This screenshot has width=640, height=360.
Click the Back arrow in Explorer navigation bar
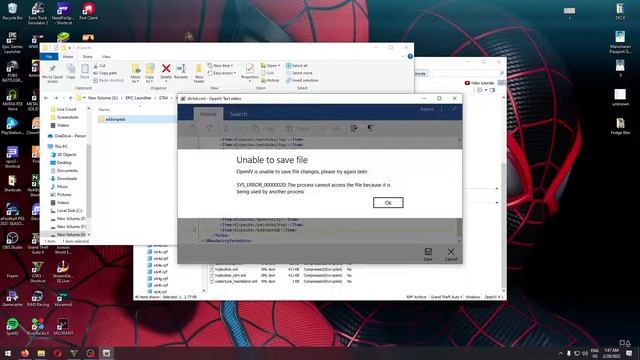[x=46, y=98]
